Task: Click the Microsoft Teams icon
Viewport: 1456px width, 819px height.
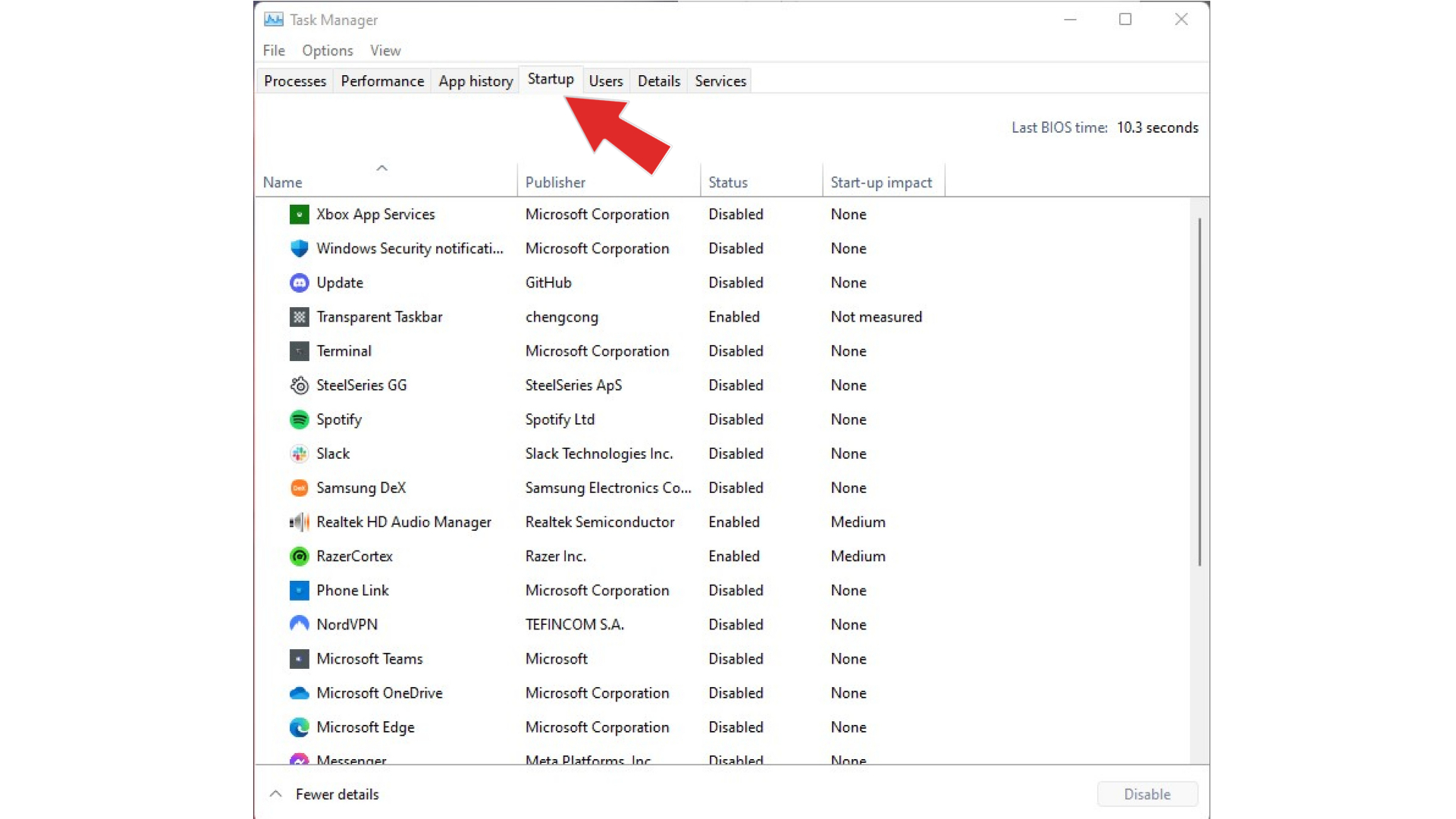Action: click(x=300, y=659)
